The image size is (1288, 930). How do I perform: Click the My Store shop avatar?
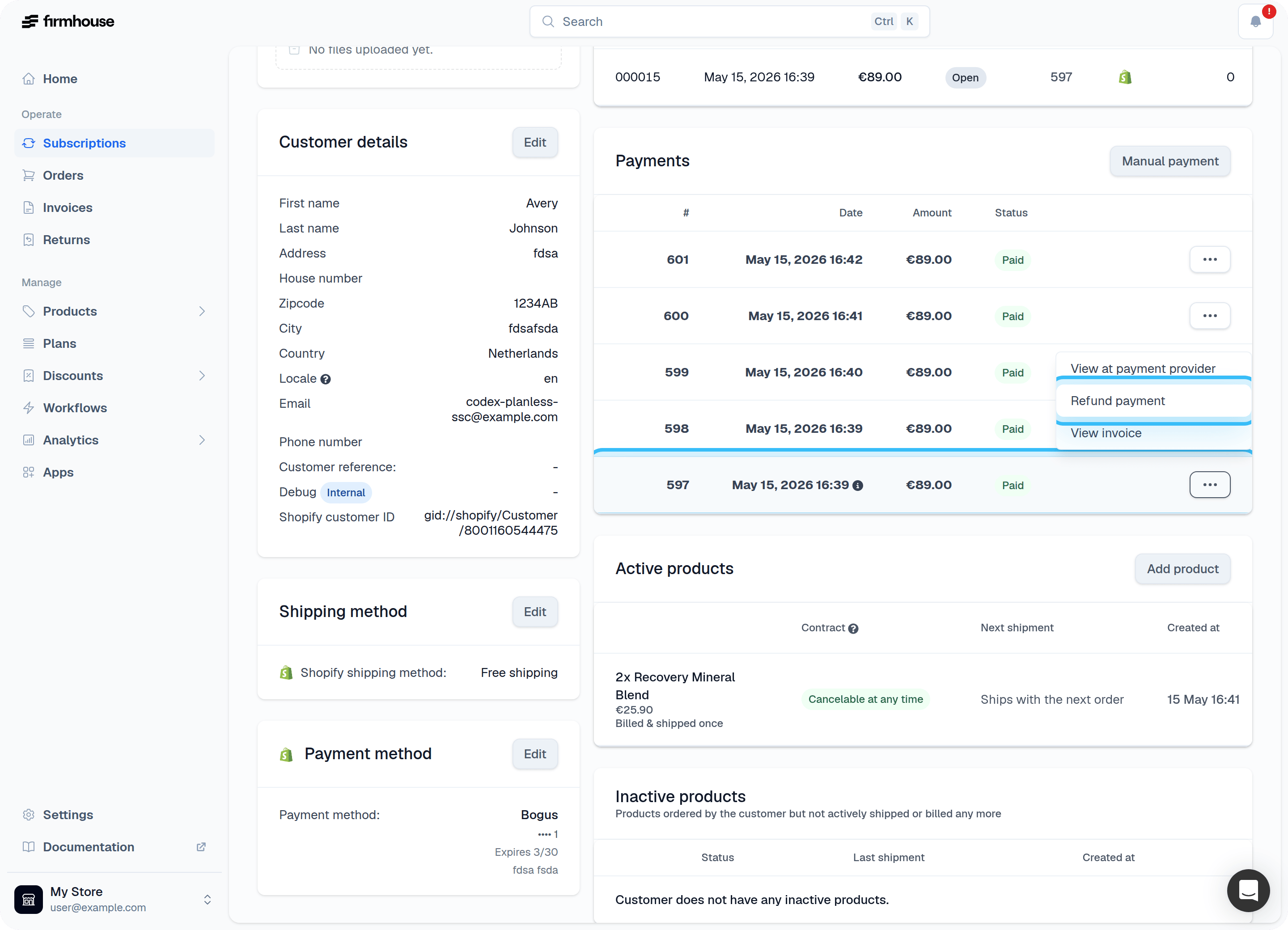28,899
